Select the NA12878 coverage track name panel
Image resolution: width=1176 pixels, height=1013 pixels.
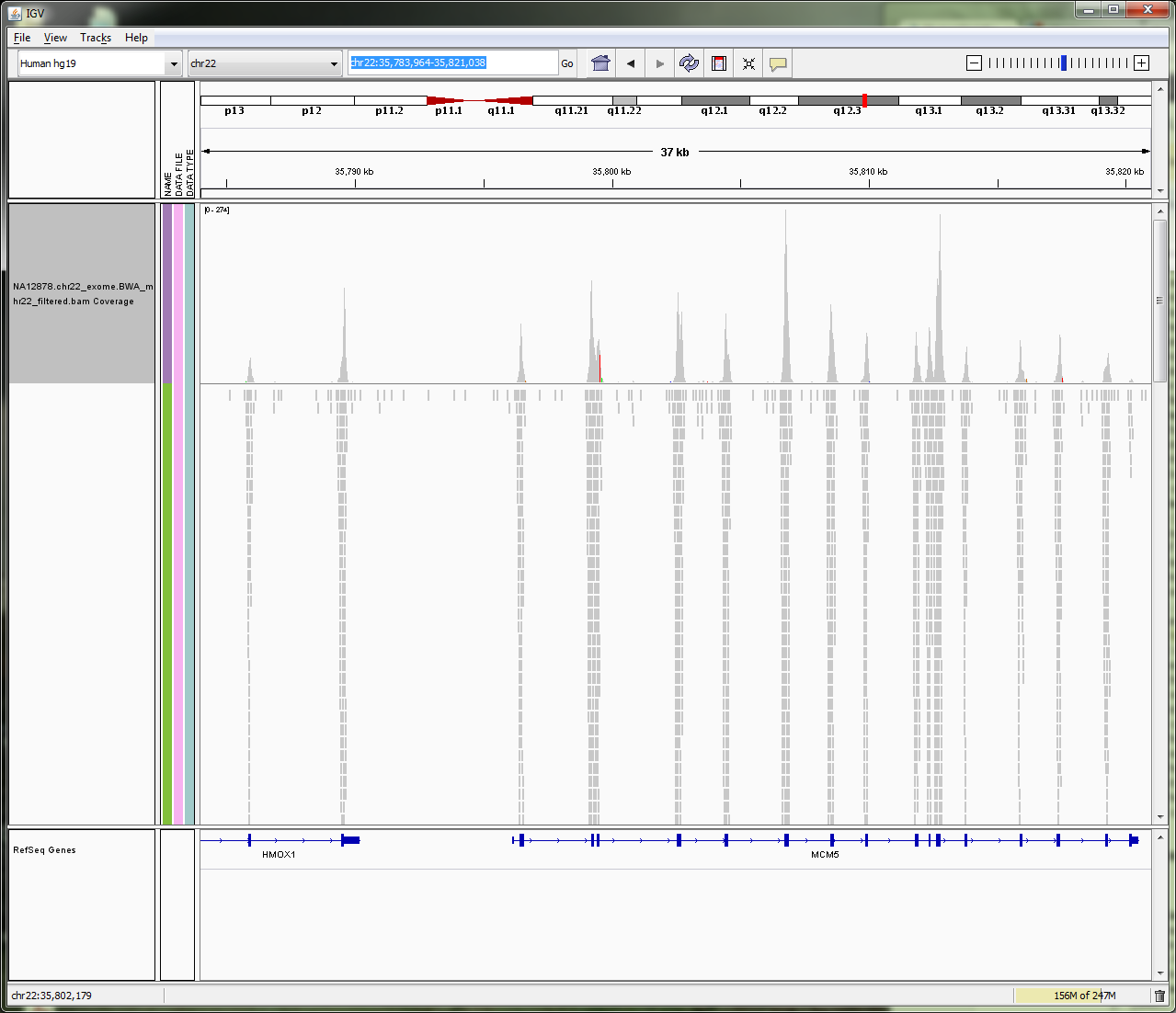tap(82, 293)
